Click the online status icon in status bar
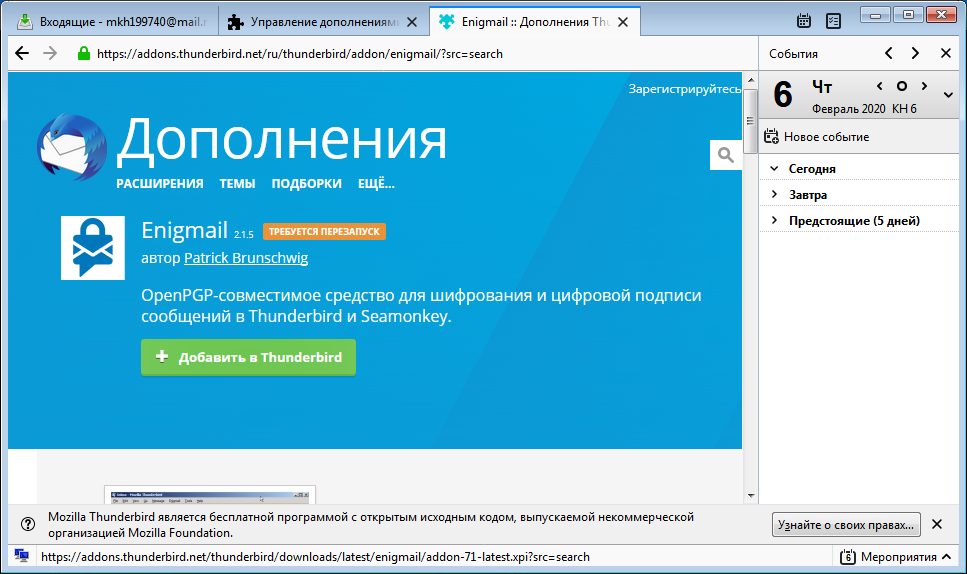The image size is (967, 574). (x=22, y=556)
